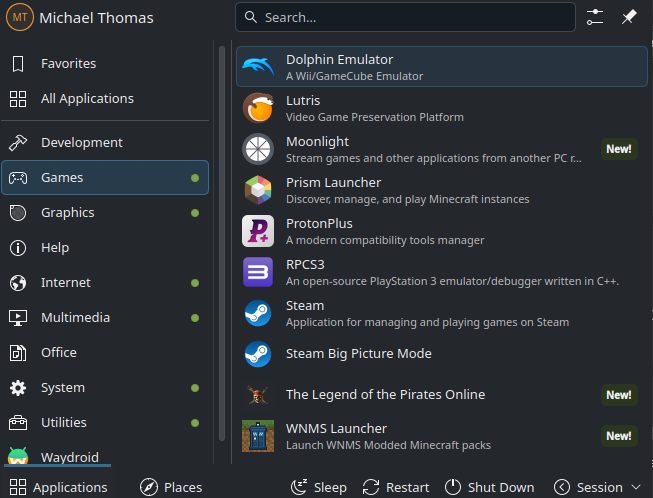Click the System gear icon

click(18, 388)
